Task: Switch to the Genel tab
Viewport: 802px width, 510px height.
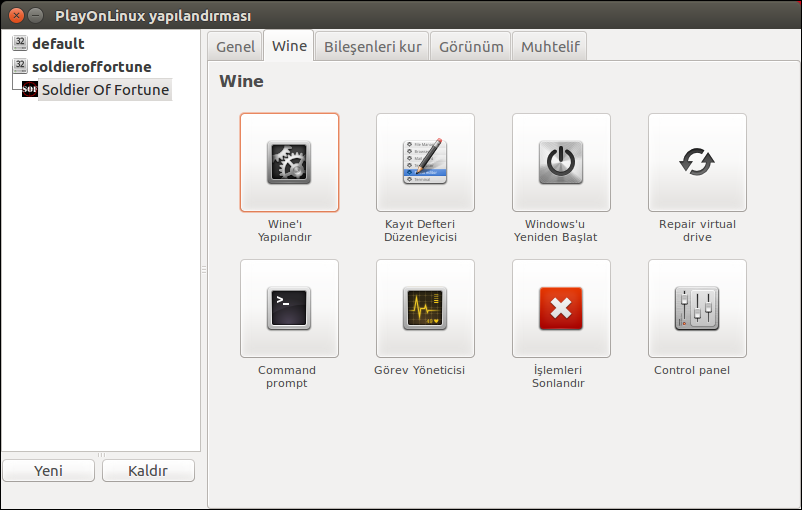Action: point(235,47)
